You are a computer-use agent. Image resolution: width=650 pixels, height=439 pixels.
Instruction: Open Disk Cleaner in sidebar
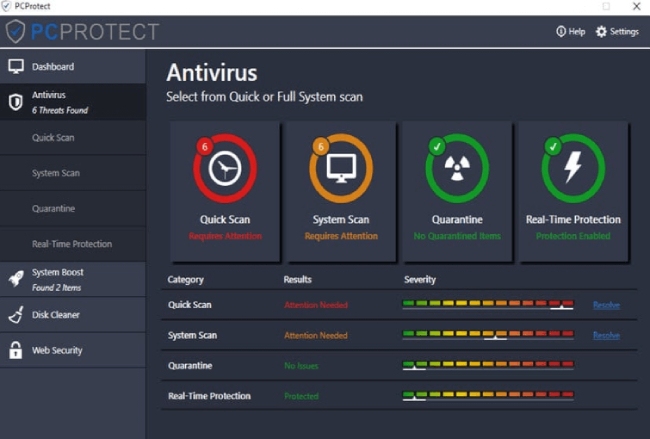(73, 315)
